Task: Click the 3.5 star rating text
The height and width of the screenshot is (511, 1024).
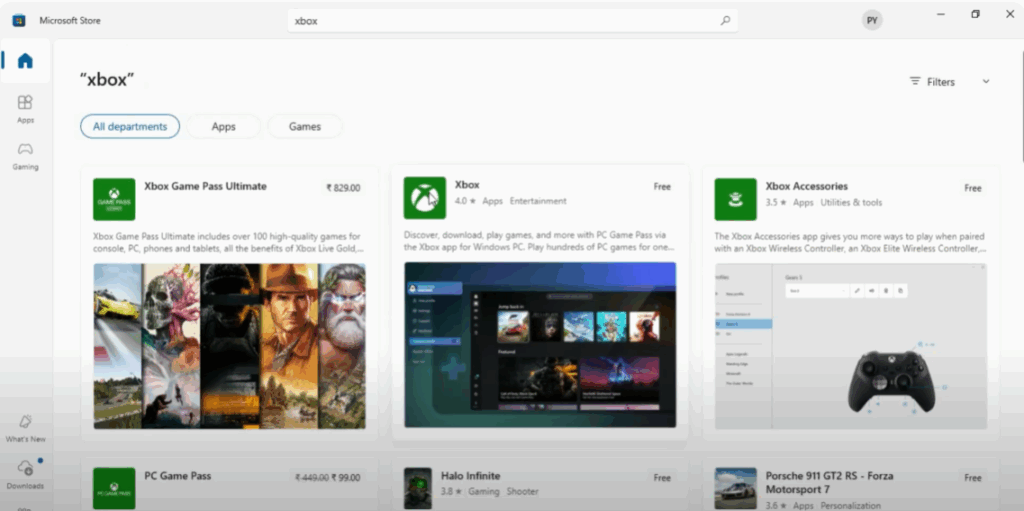Action: 776,203
